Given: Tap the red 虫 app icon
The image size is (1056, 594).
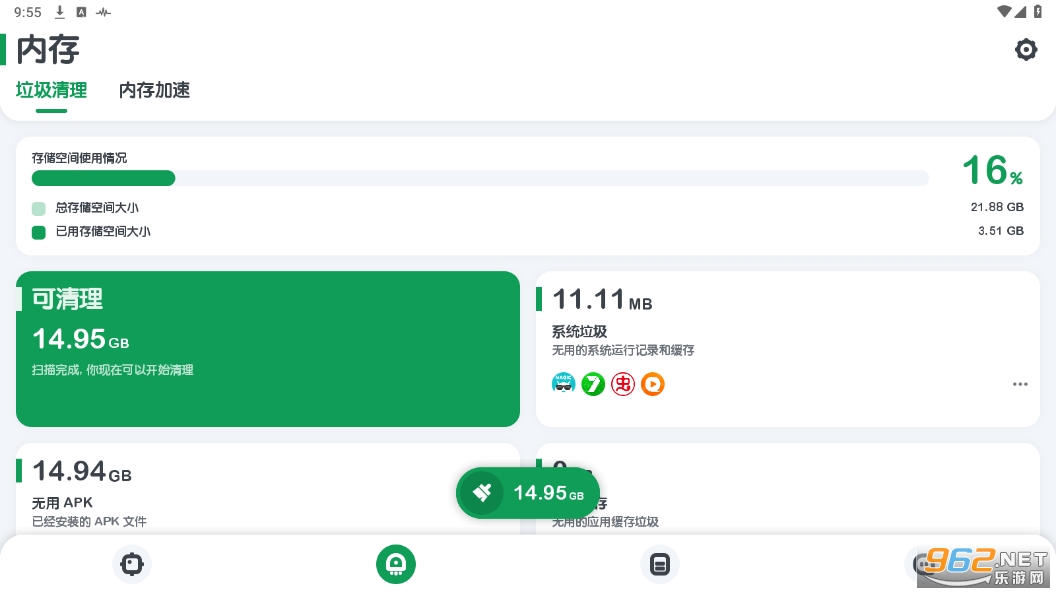Looking at the screenshot, I should tap(623, 383).
